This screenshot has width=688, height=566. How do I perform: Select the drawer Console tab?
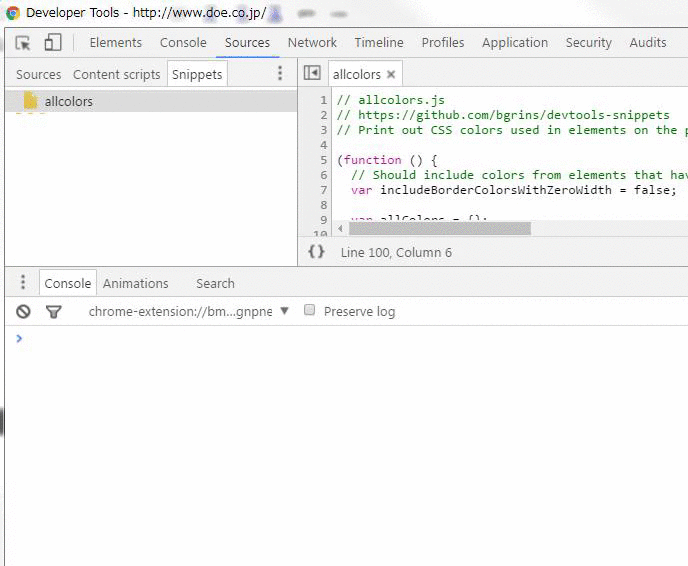tap(68, 283)
